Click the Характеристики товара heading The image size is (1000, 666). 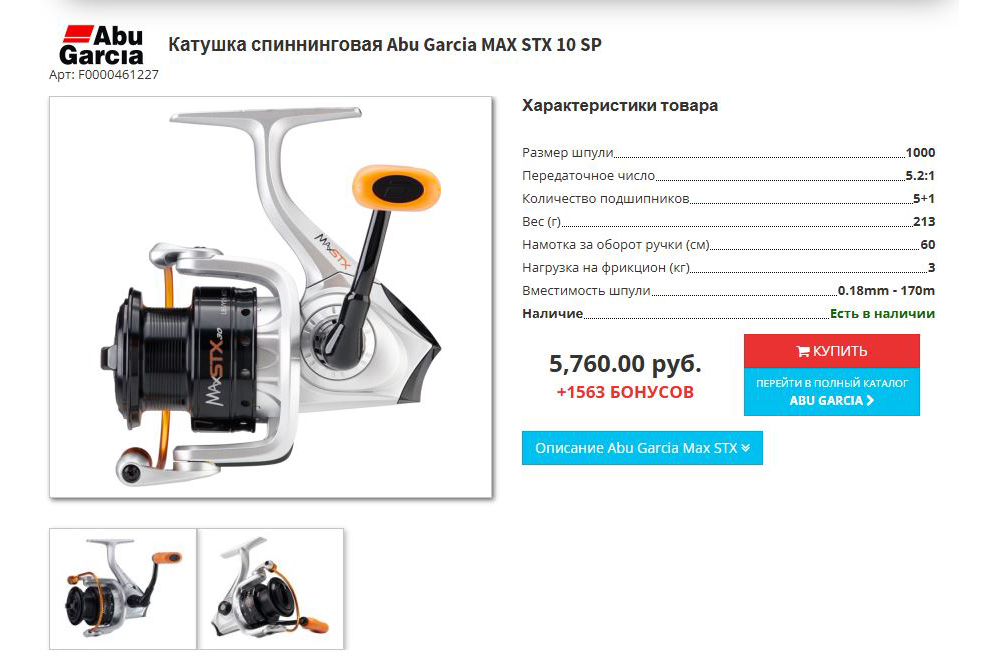tap(620, 105)
